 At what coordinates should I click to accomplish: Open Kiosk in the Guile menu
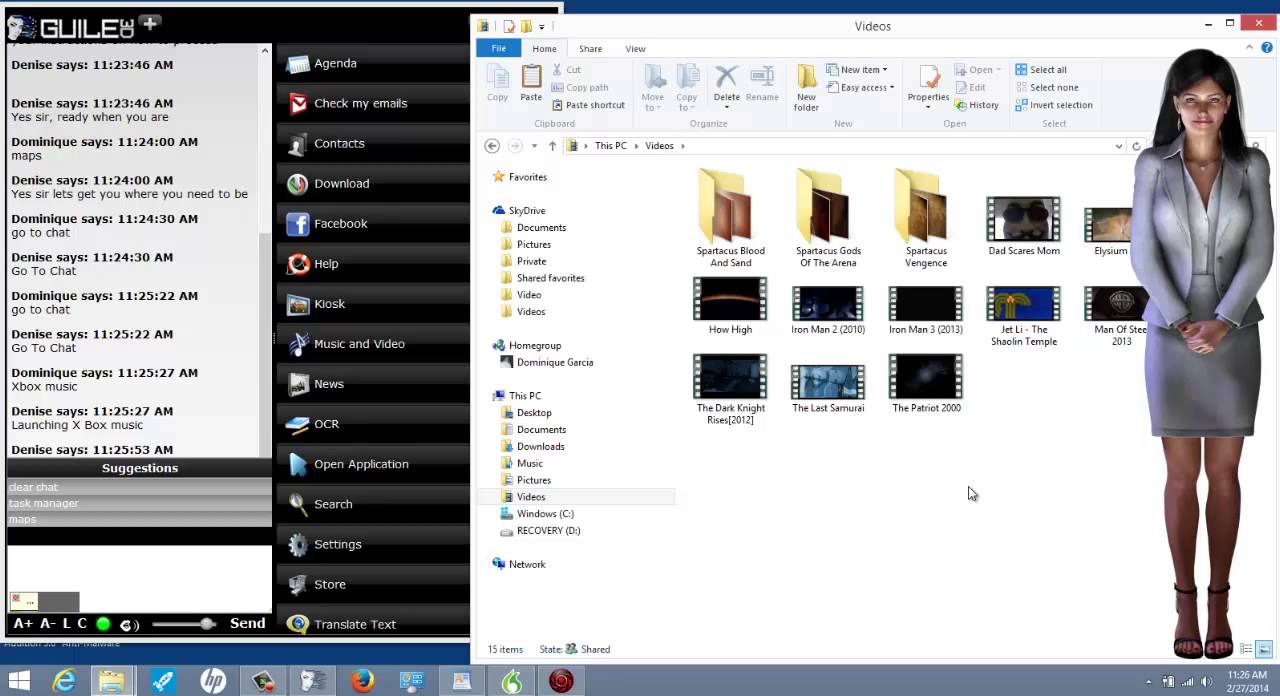[x=372, y=303]
